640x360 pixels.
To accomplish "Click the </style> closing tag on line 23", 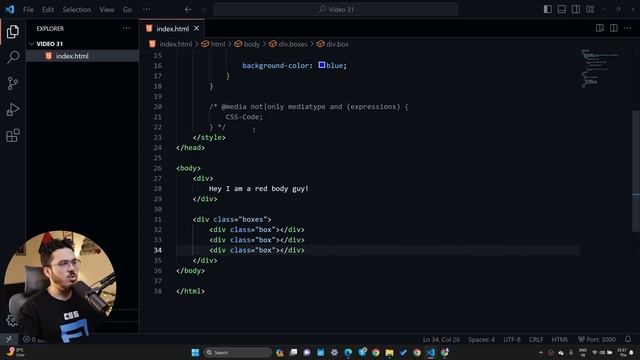I will pyautogui.click(x=209, y=137).
